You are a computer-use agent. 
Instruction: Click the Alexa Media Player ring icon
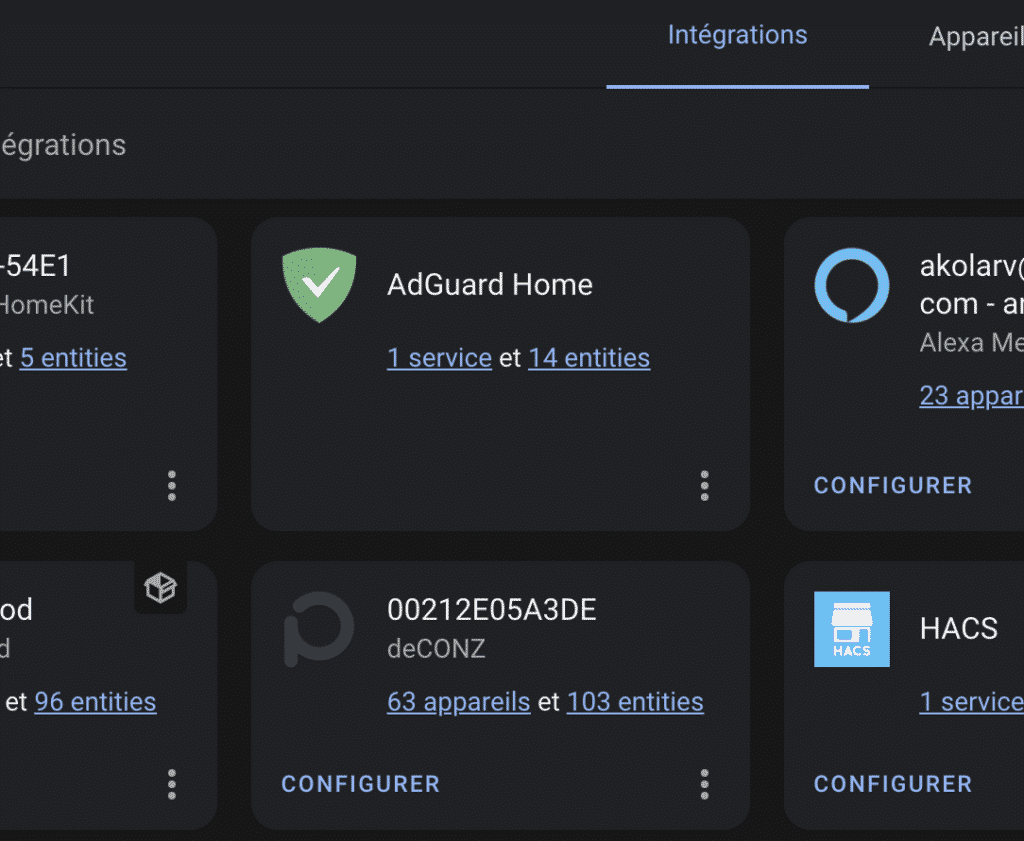point(852,285)
